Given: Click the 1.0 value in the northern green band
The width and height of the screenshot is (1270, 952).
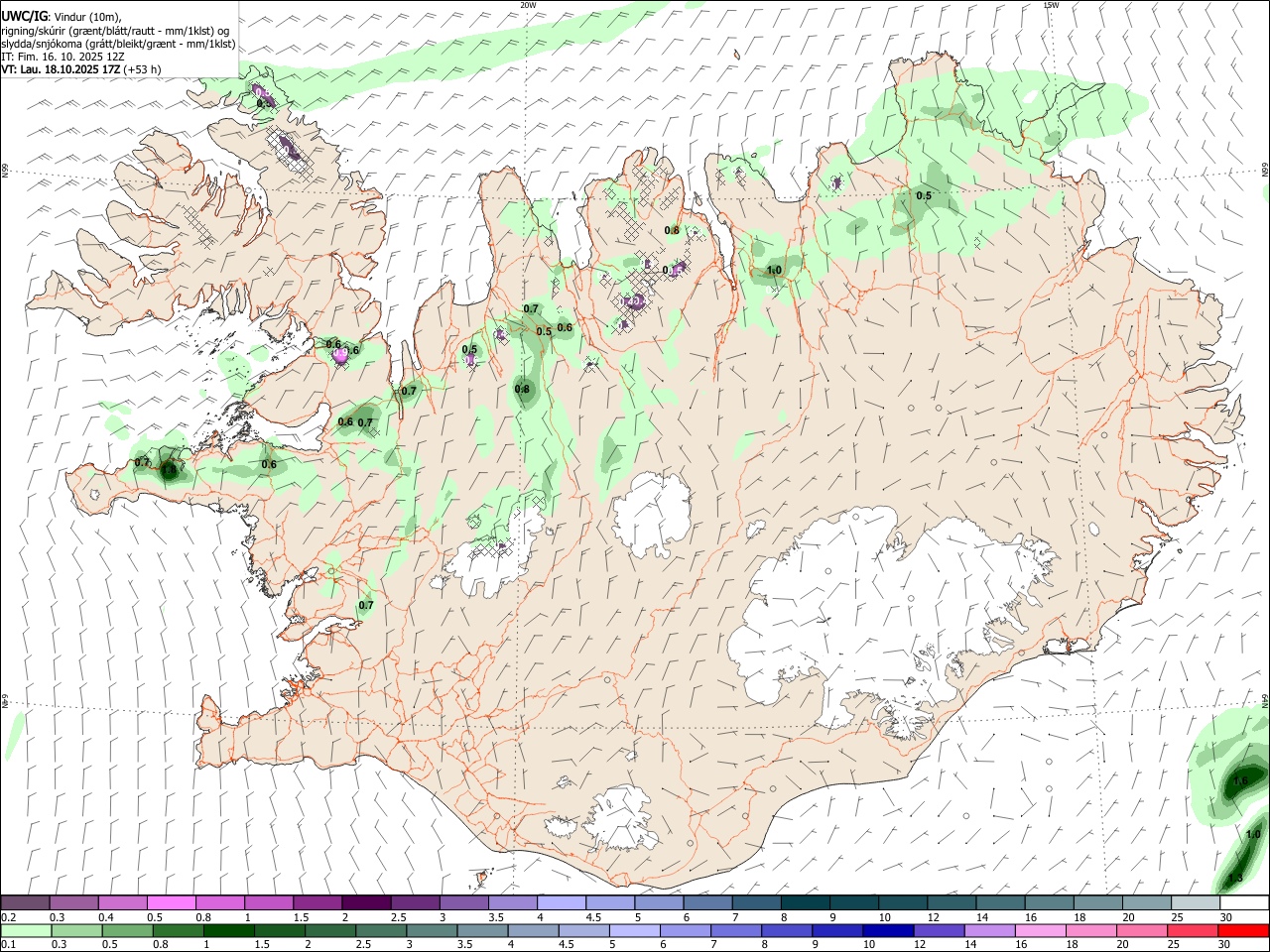Looking at the screenshot, I should pos(775,270).
